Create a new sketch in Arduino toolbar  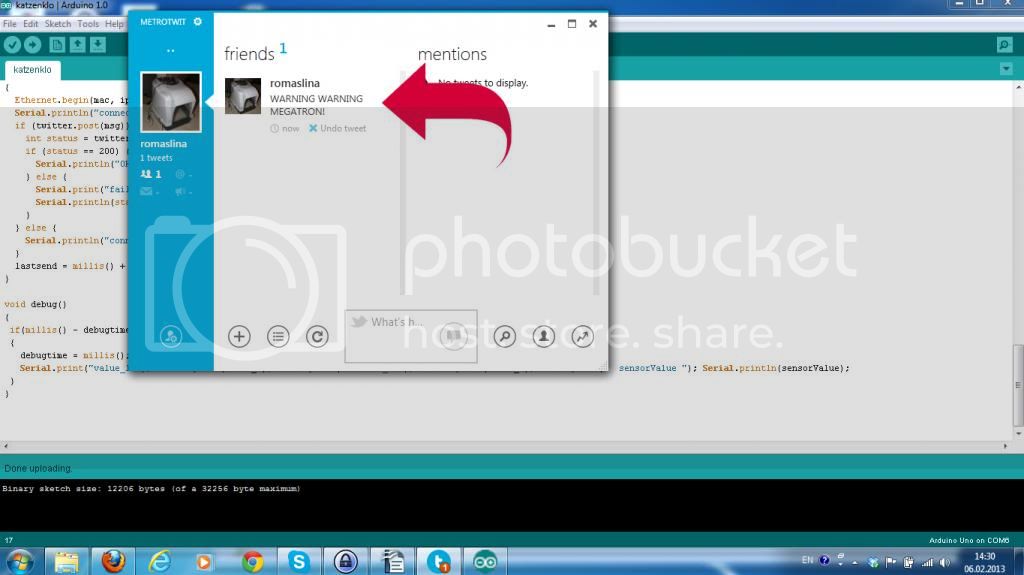click(x=57, y=44)
